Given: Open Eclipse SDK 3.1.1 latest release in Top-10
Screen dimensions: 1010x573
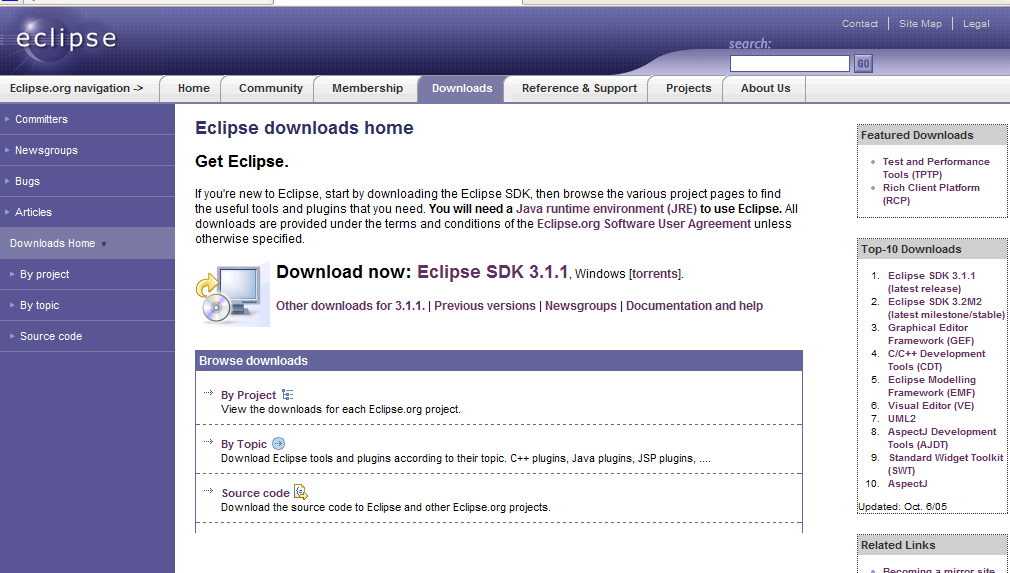Looking at the screenshot, I should pos(931,282).
